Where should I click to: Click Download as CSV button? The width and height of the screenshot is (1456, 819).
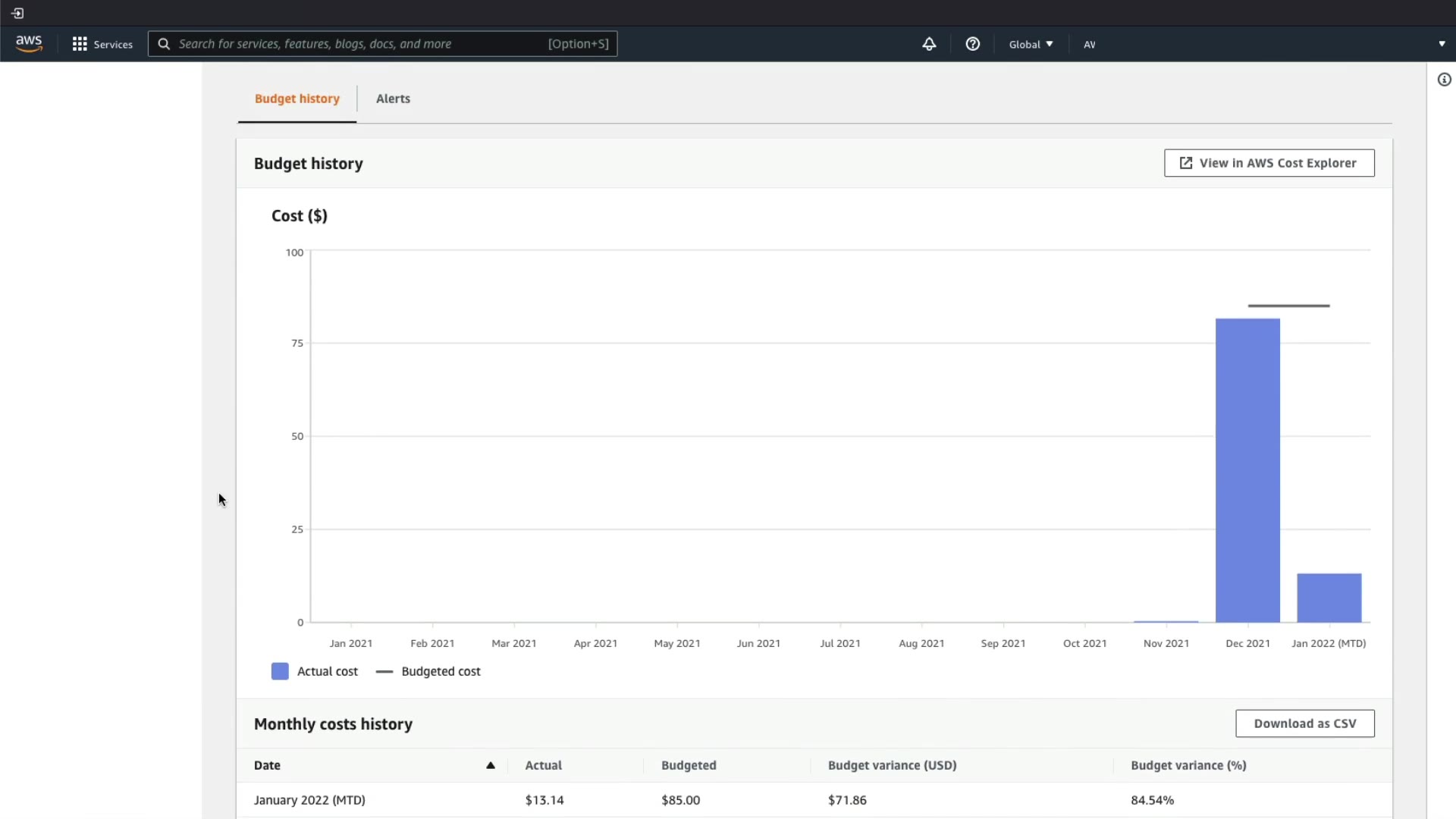coord(1304,723)
